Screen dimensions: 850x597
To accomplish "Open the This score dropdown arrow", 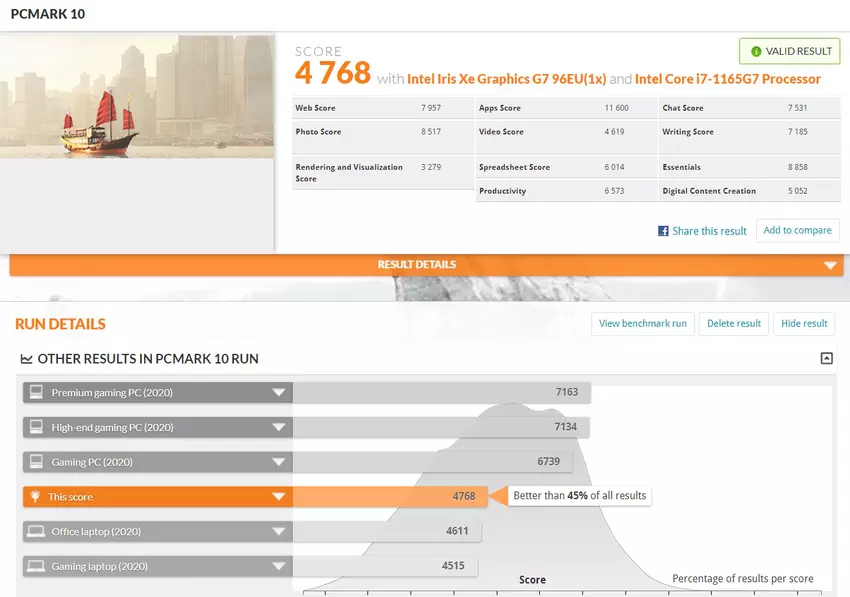I will coord(279,497).
